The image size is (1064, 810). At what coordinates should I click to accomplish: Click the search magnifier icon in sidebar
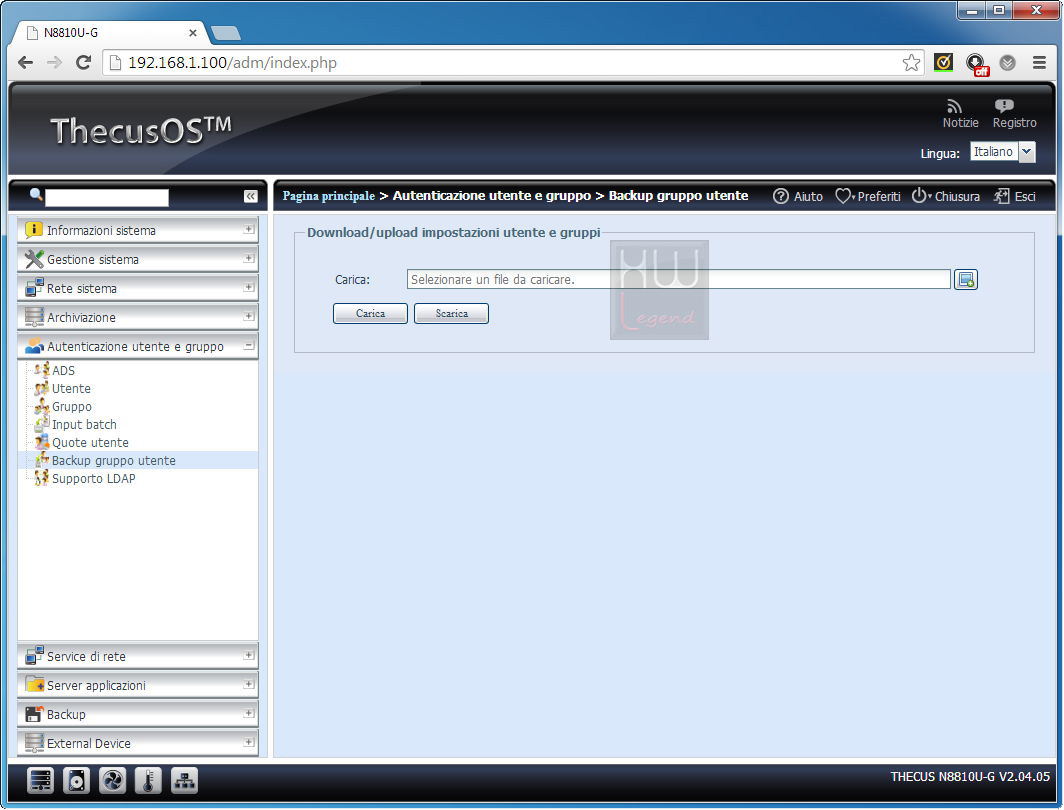(x=36, y=195)
